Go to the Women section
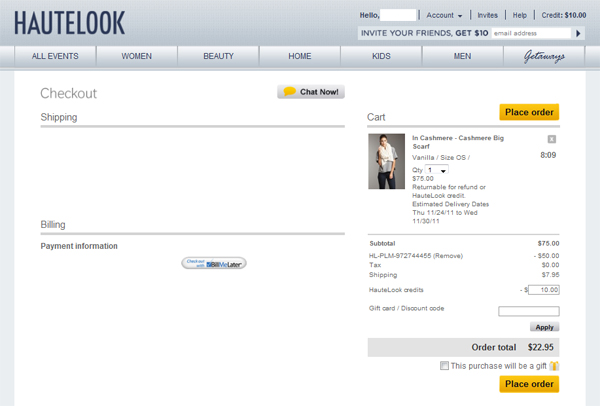This screenshot has width=600, height=406. (x=137, y=56)
